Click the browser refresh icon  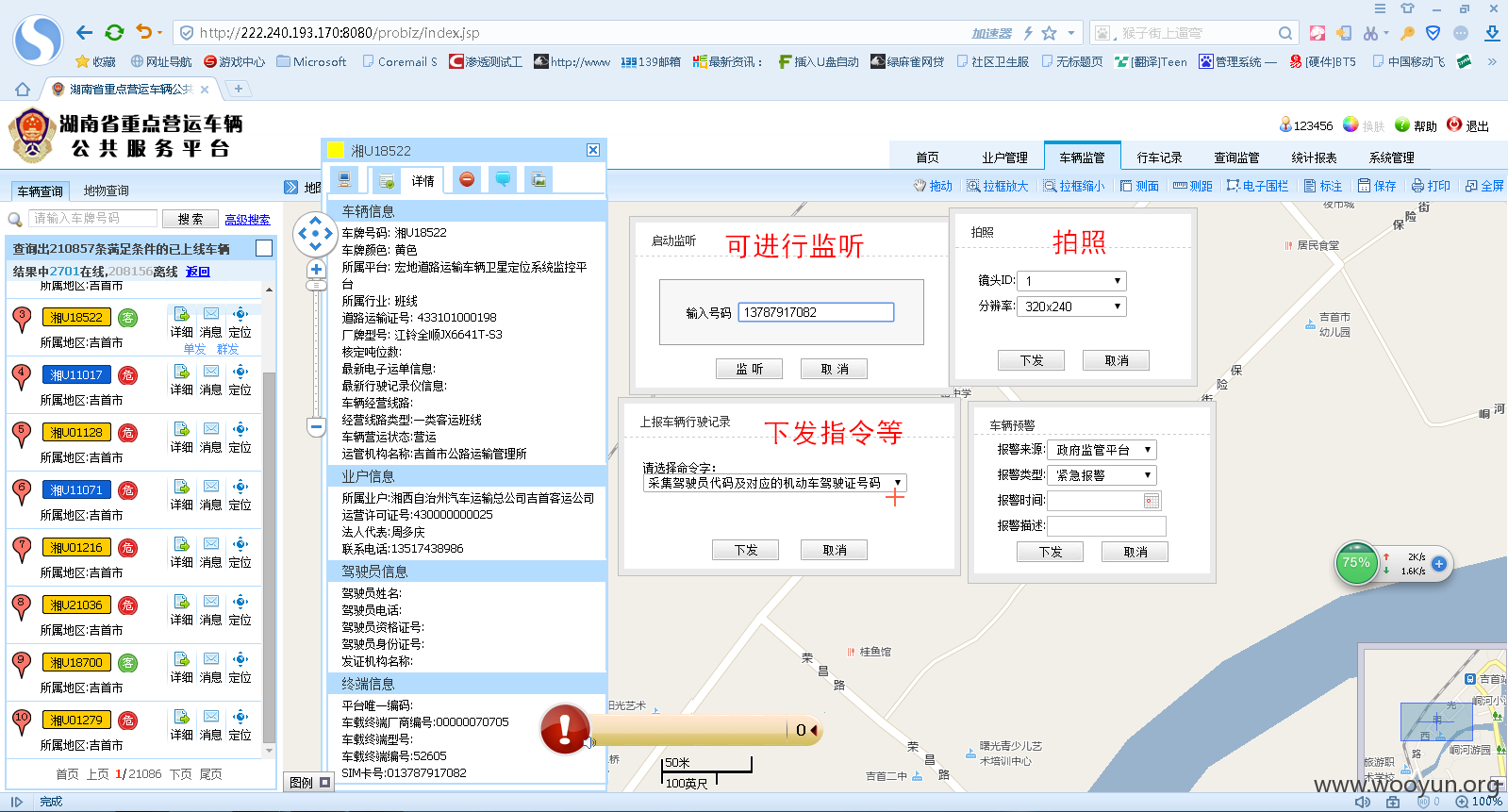114,33
